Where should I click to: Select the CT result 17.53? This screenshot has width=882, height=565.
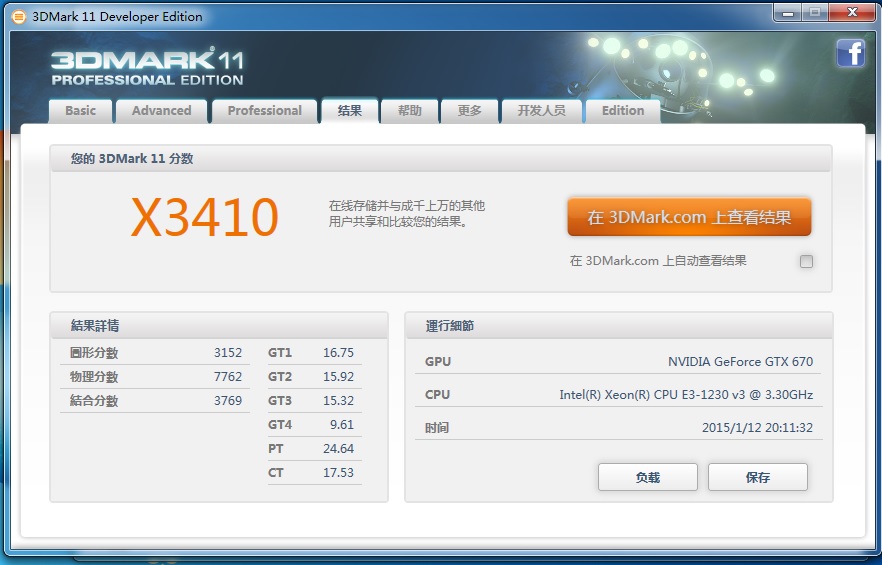(338, 473)
